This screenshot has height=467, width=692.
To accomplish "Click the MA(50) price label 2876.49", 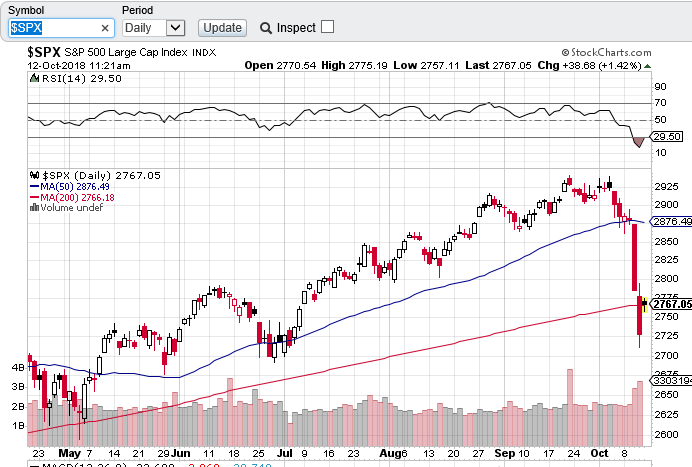I will point(671,221).
